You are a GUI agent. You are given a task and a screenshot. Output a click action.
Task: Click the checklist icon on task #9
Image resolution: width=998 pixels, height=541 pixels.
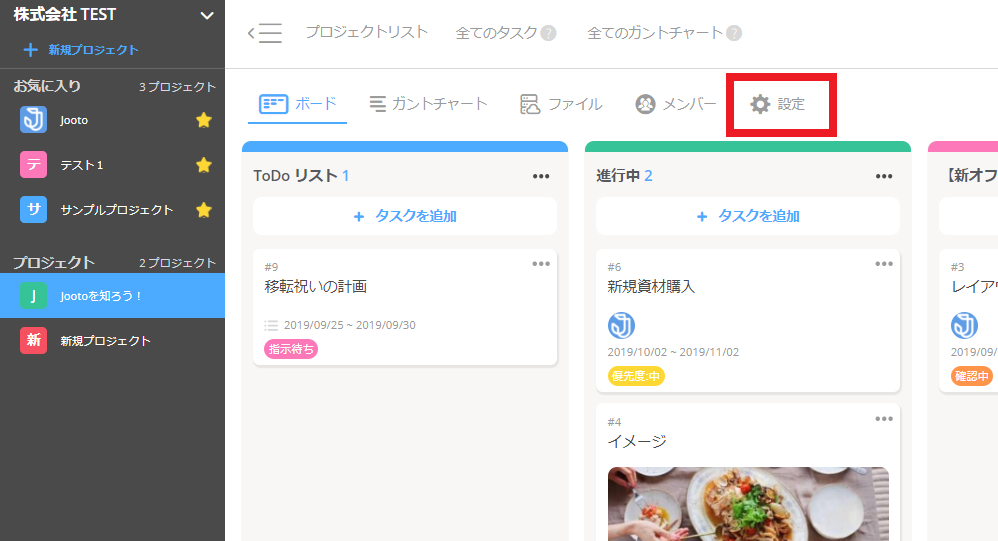pos(271,325)
